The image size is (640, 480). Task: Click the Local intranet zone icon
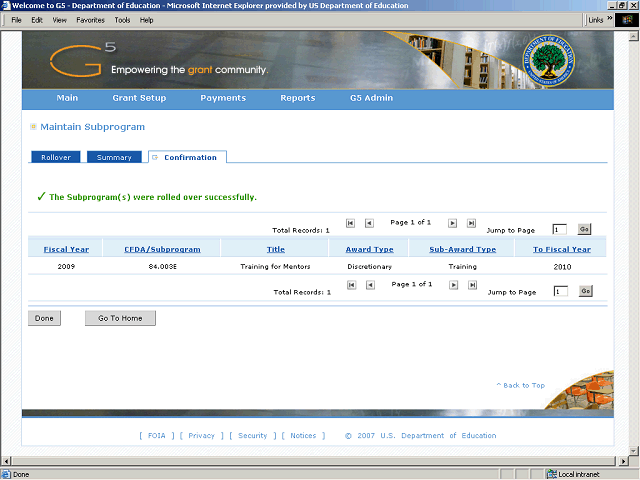551,474
